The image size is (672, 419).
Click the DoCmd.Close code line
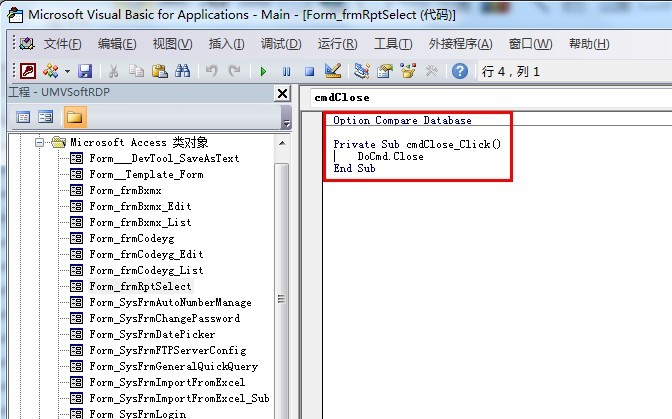(390, 156)
